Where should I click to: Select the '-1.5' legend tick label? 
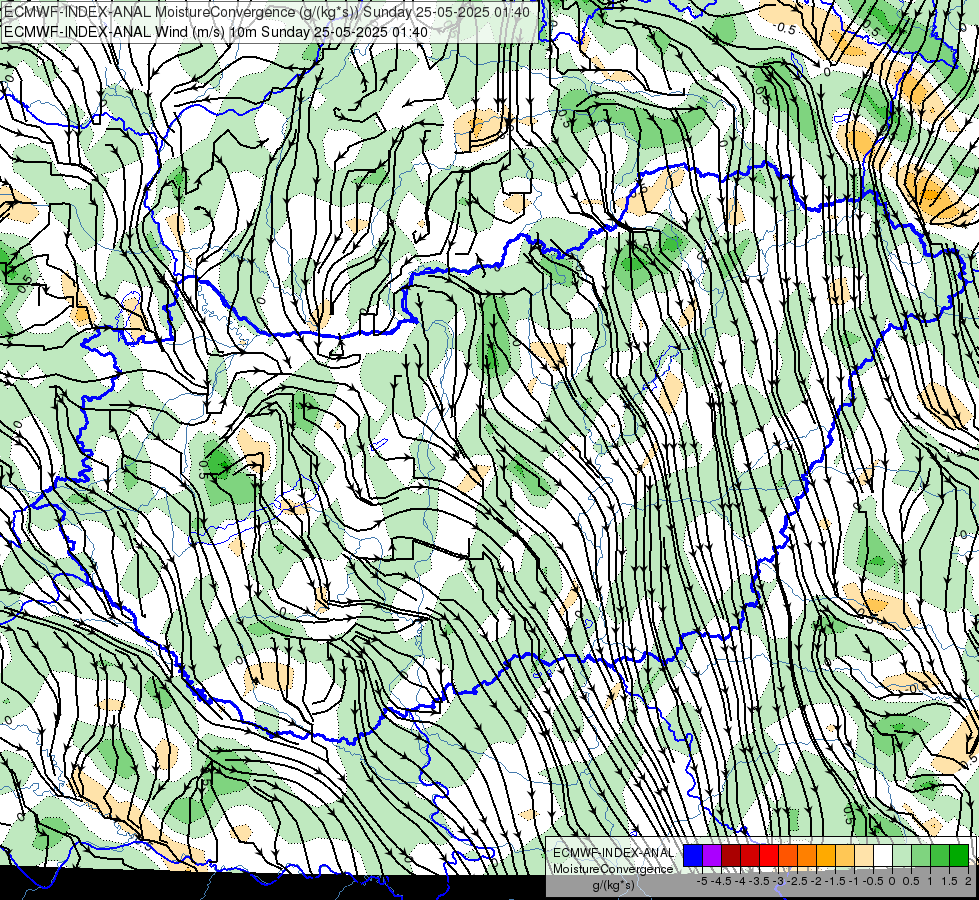[x=835, y=881]
